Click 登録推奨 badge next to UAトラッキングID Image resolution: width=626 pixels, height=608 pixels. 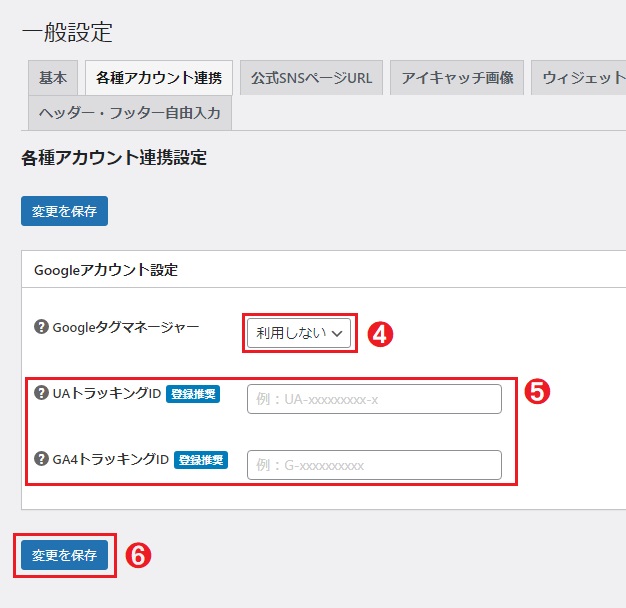(x=193, y=394)
